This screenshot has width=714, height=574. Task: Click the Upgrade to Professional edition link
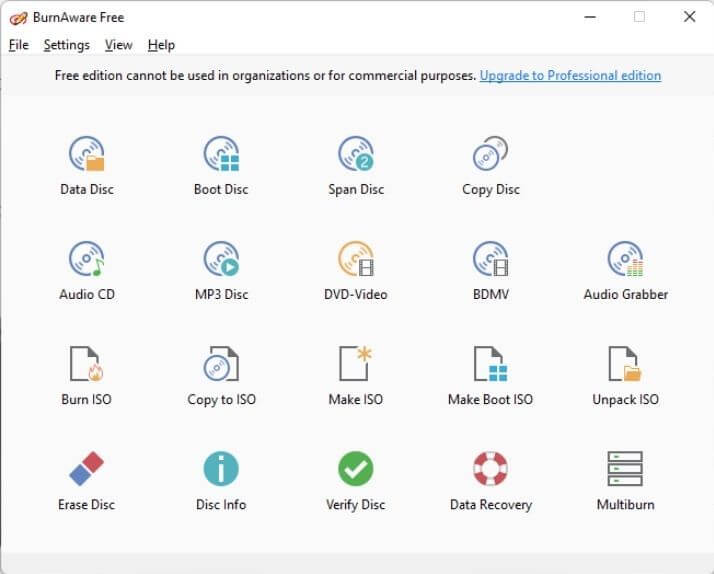[x=570, y=75]
